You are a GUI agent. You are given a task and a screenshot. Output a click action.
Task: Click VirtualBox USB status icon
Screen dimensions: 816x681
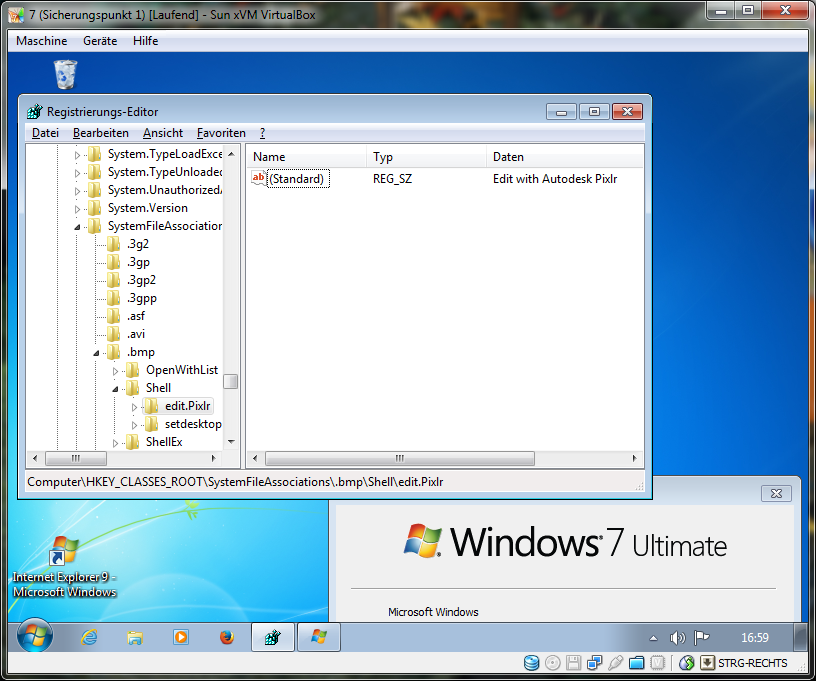(615, 663)
